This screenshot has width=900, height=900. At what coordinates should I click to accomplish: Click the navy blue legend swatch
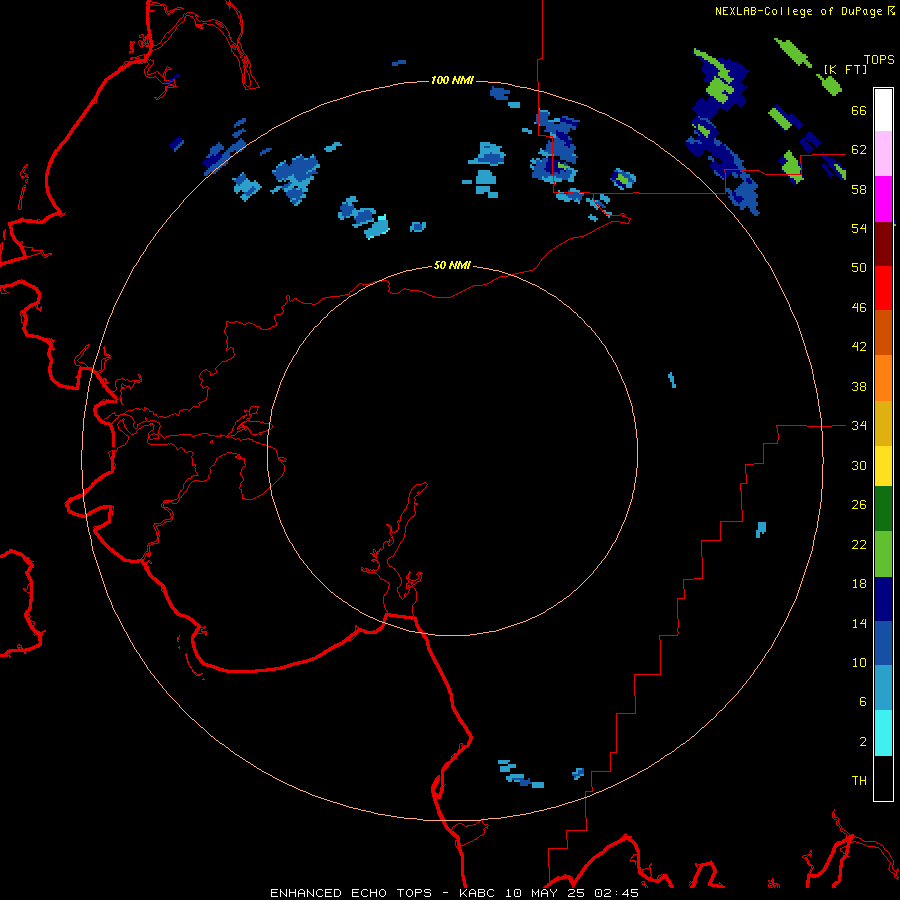point(883,599)
